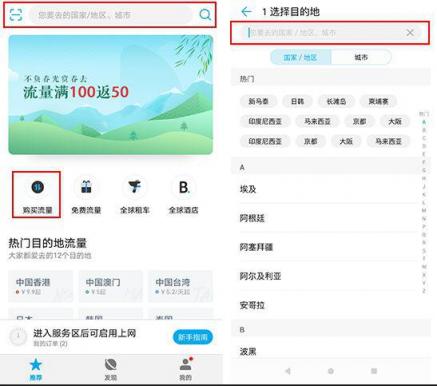This screenshot has width=437, height=386.
Task: Choose the 日韩 hot destination chip
Action: pos(297,101)
